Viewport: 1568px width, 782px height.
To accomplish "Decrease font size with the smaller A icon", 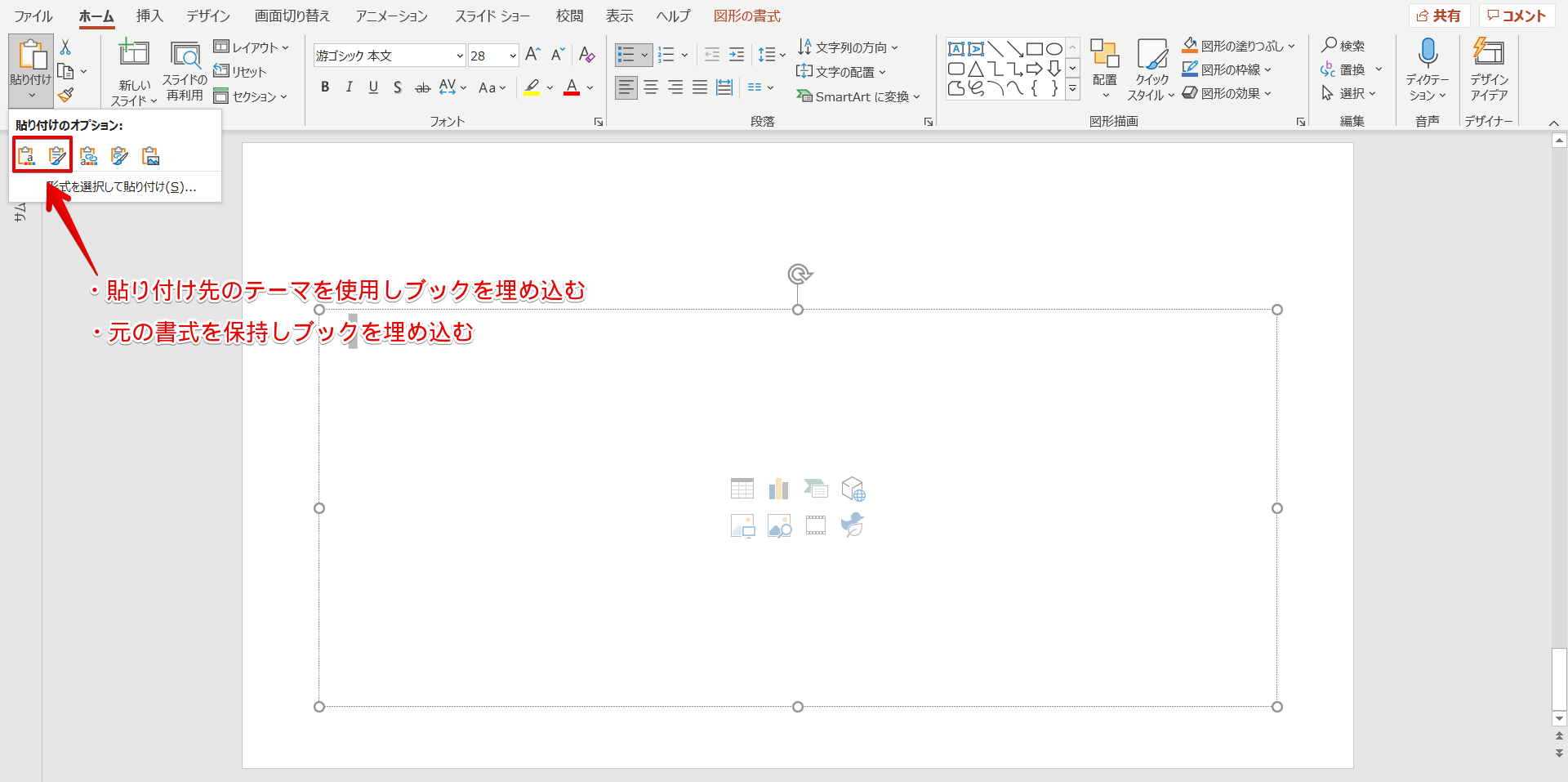I will [558, 55].
